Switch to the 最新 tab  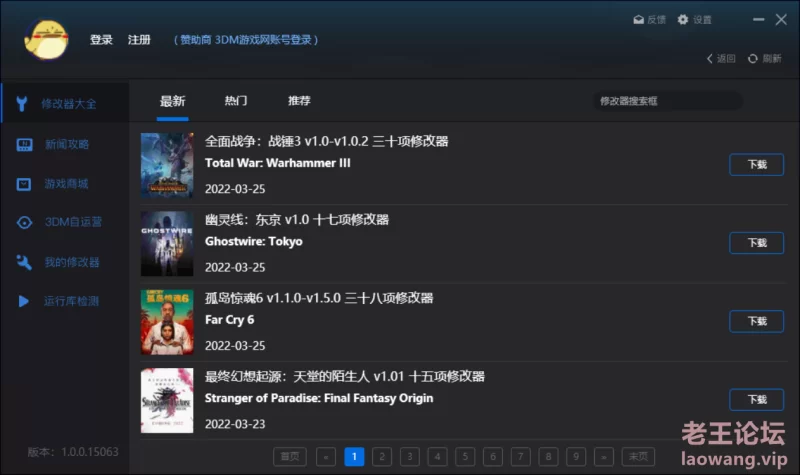point(172,101)
